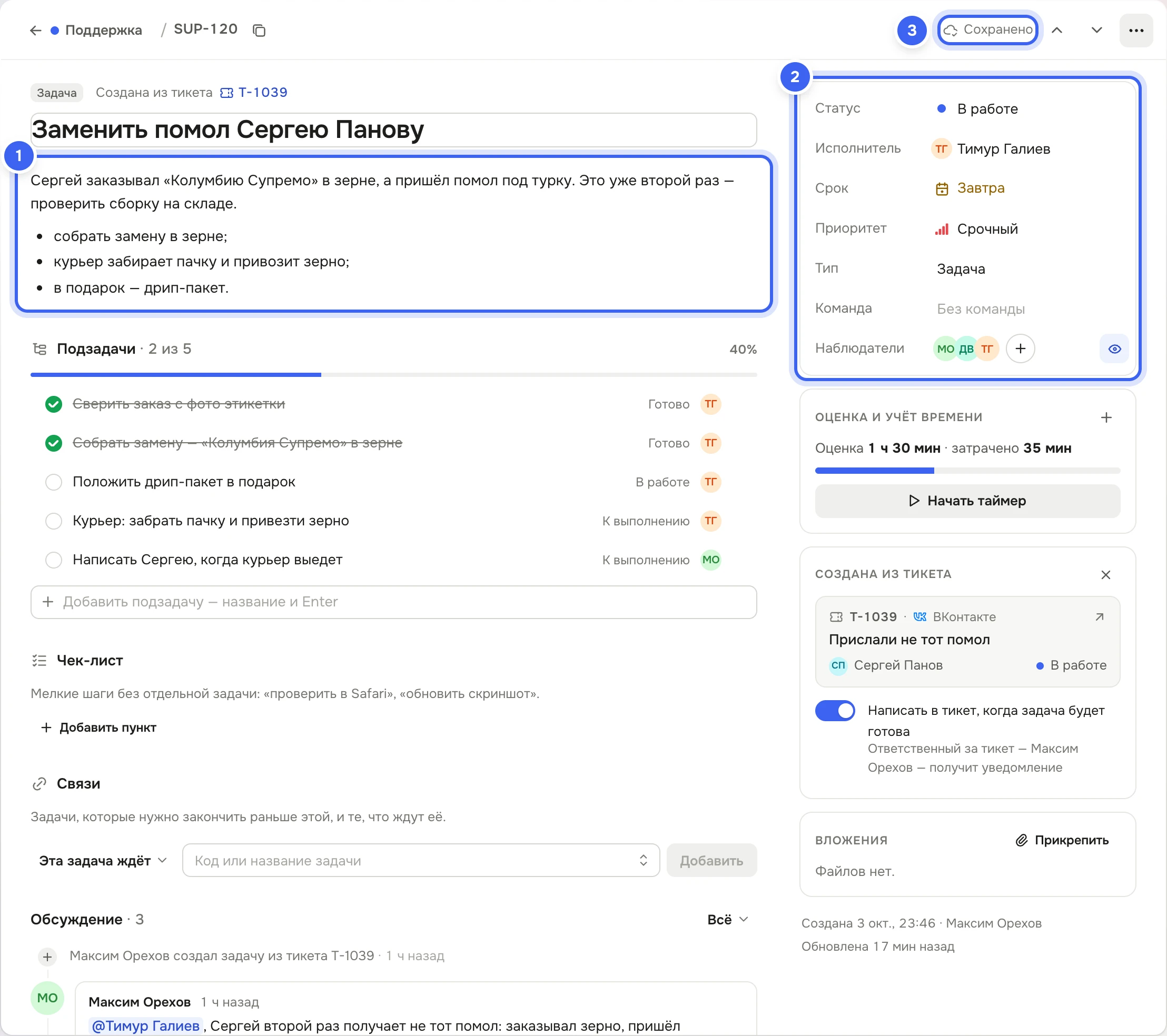This screenshot has width=1167, height=1036.
Task: Click the 'Добавить' relation button
Action: tap(711, 860)
